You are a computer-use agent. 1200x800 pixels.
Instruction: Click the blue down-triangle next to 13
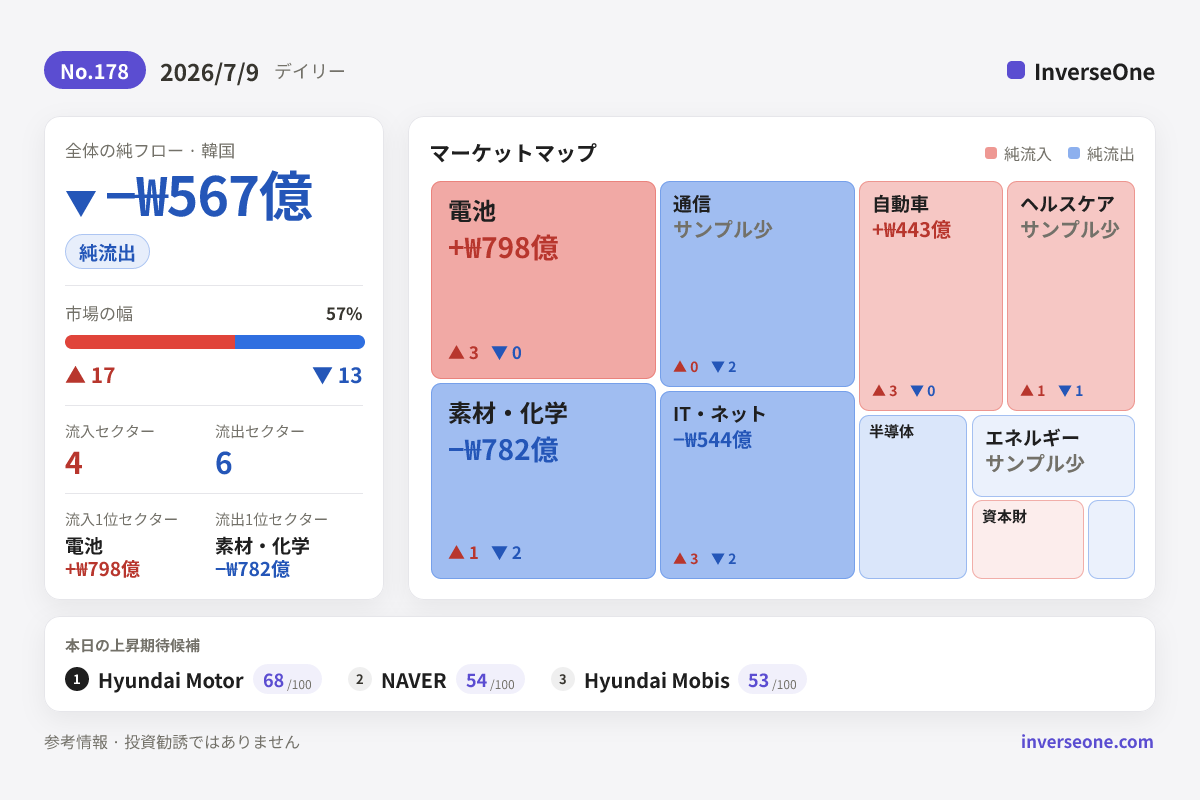[x=322, y=375]
